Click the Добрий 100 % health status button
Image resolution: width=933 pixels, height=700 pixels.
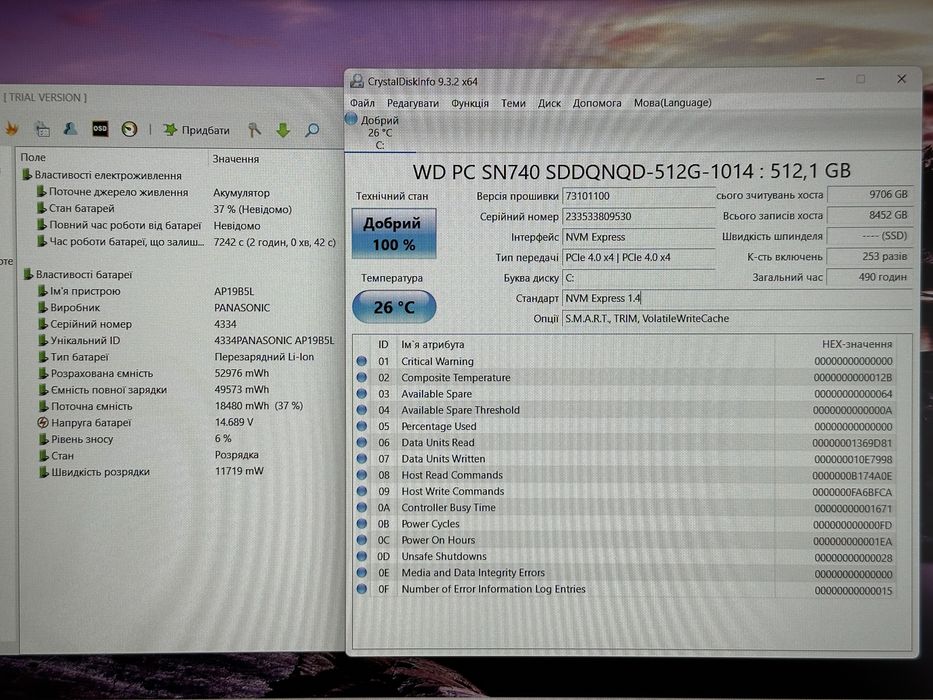point(394,233)
